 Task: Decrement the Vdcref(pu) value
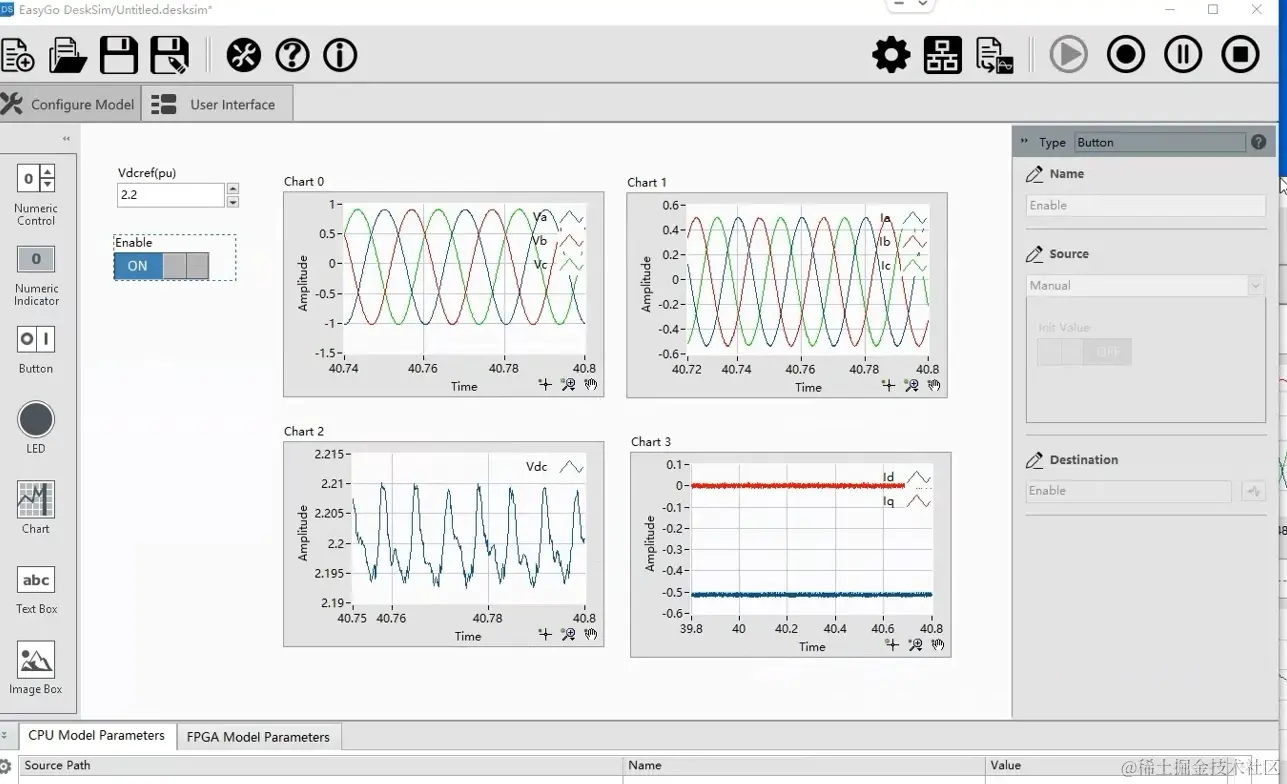tap(233, 201)
